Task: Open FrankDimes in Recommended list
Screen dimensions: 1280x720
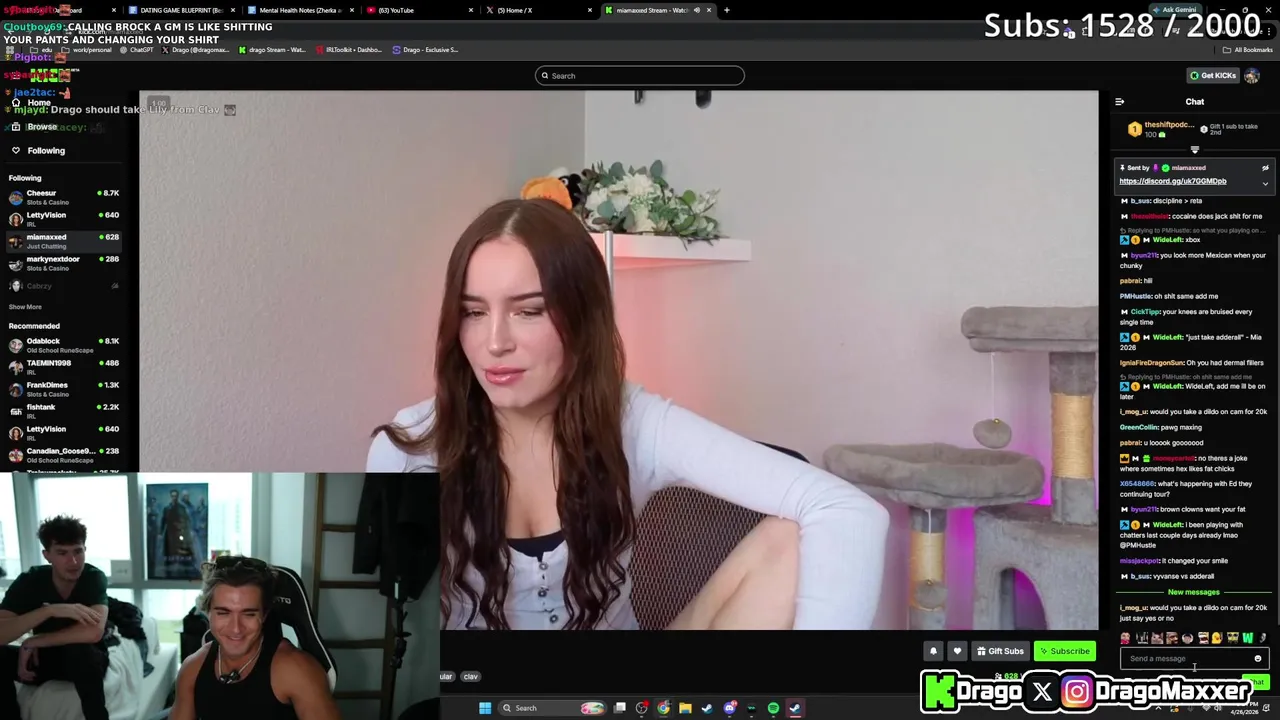Action: [x=64, y=389]
